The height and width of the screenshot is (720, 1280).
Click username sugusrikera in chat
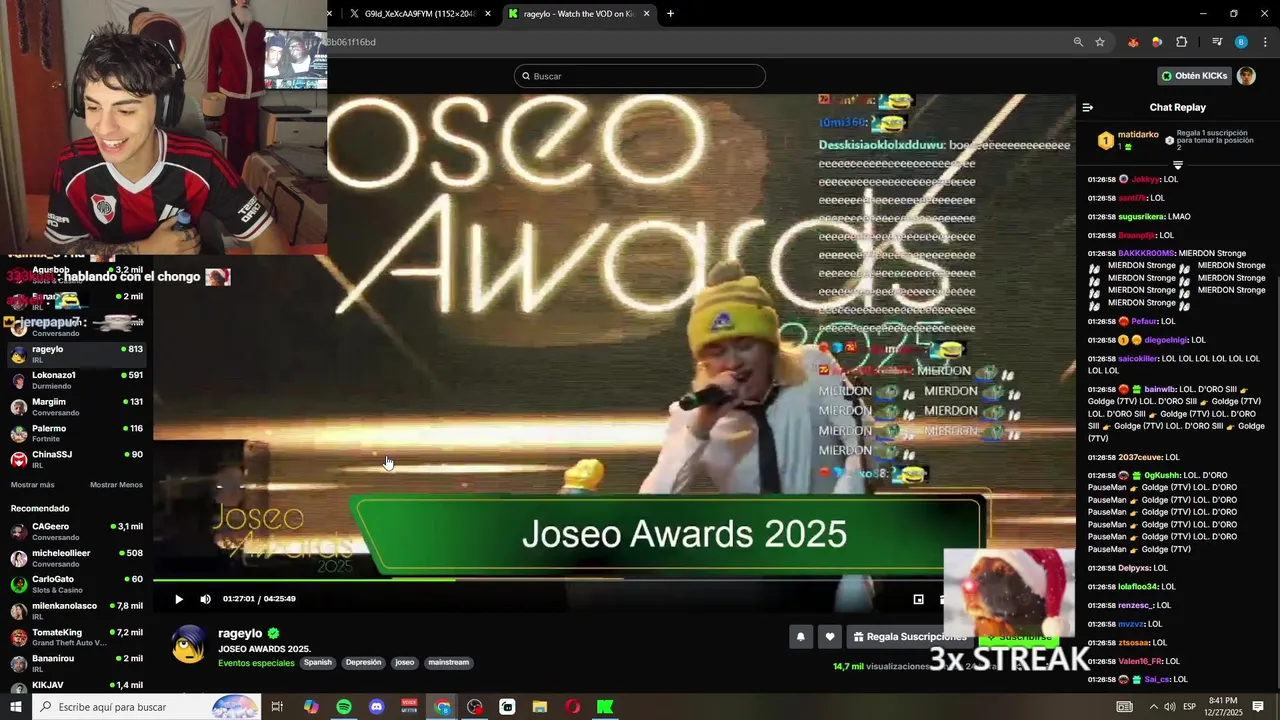tap(1142, 217)
